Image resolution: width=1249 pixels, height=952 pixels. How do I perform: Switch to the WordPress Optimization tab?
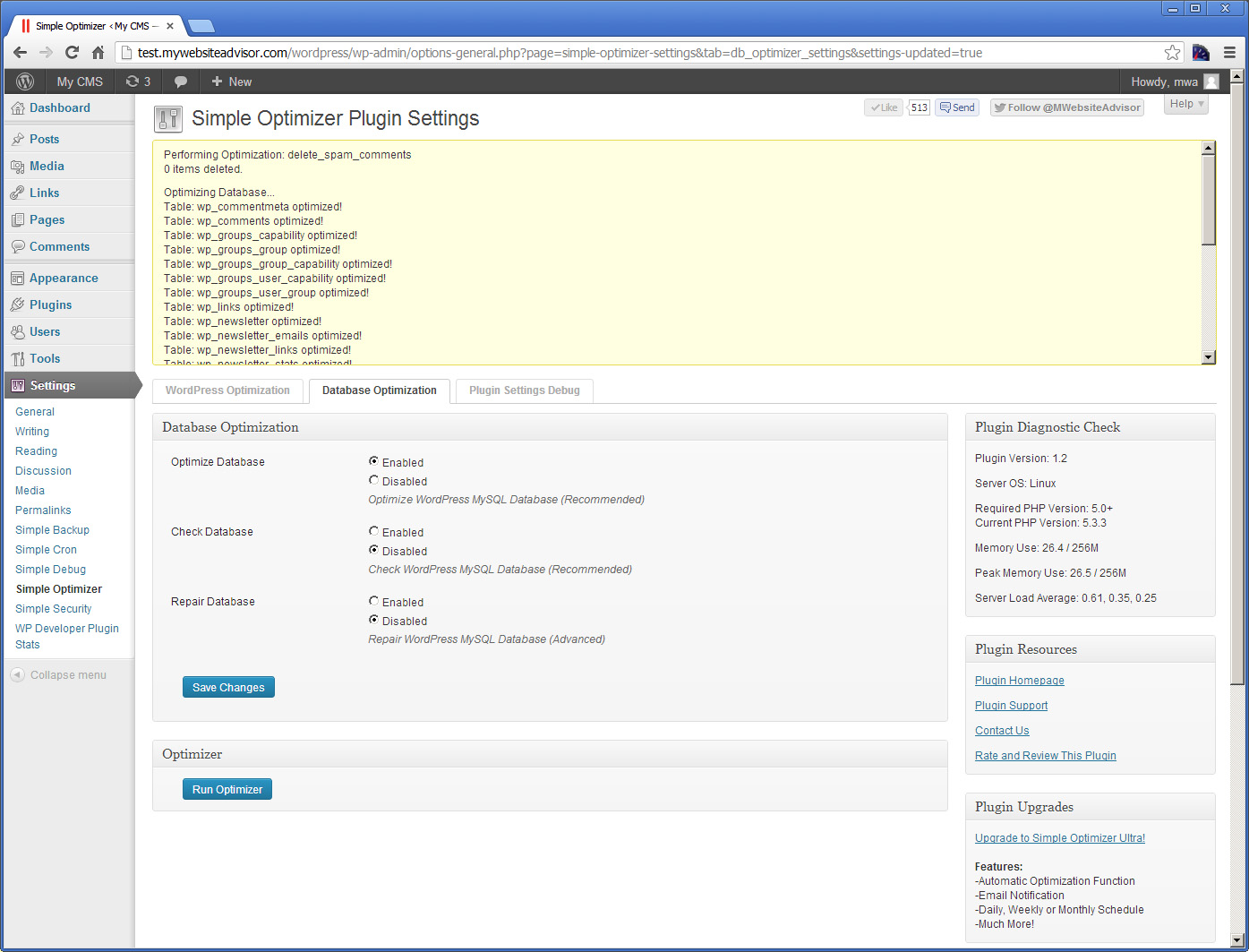point(227,391)
